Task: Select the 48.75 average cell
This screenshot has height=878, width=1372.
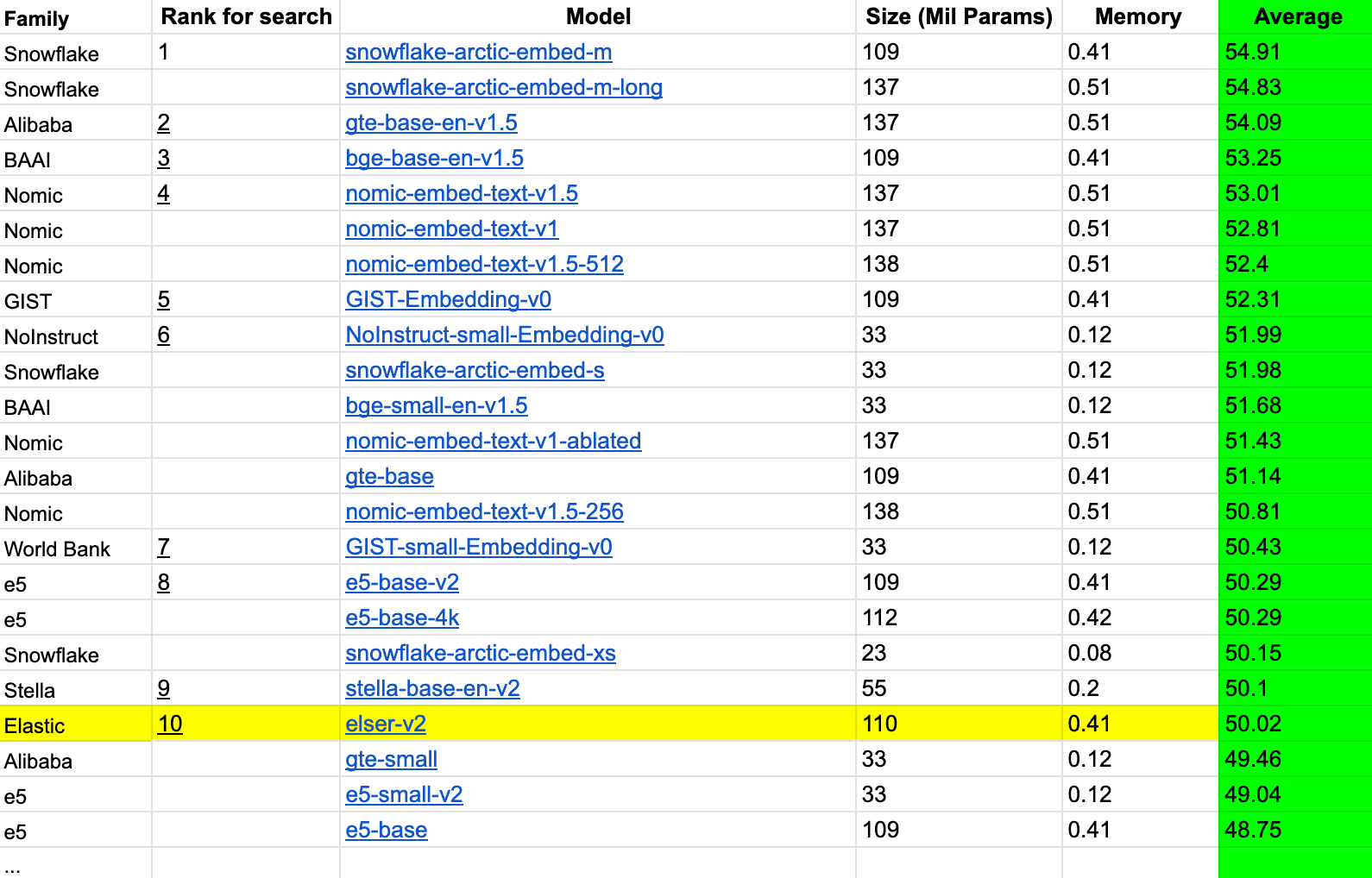Action: coord(1295,831)
